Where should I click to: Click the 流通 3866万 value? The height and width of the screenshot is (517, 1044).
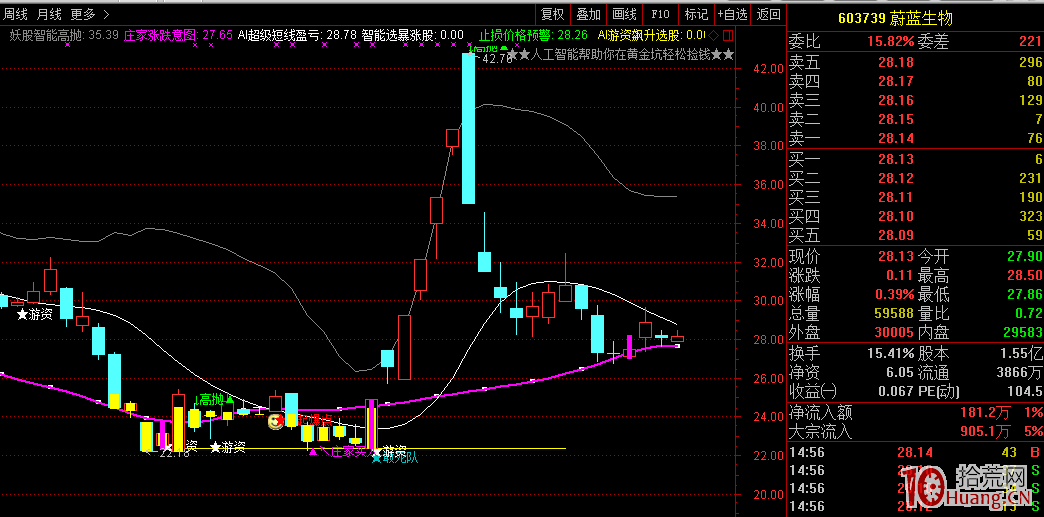pos(1021,373)
